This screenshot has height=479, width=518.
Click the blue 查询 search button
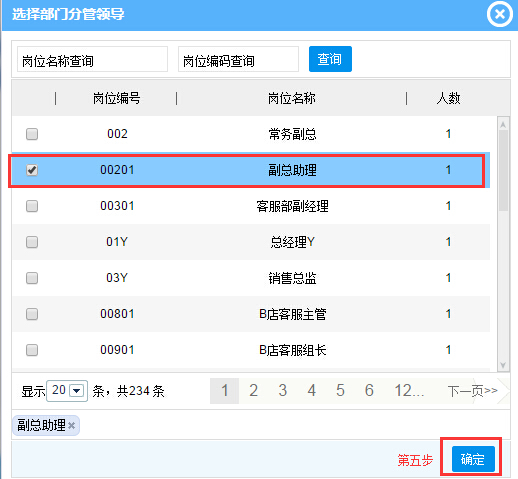point(330,59)
